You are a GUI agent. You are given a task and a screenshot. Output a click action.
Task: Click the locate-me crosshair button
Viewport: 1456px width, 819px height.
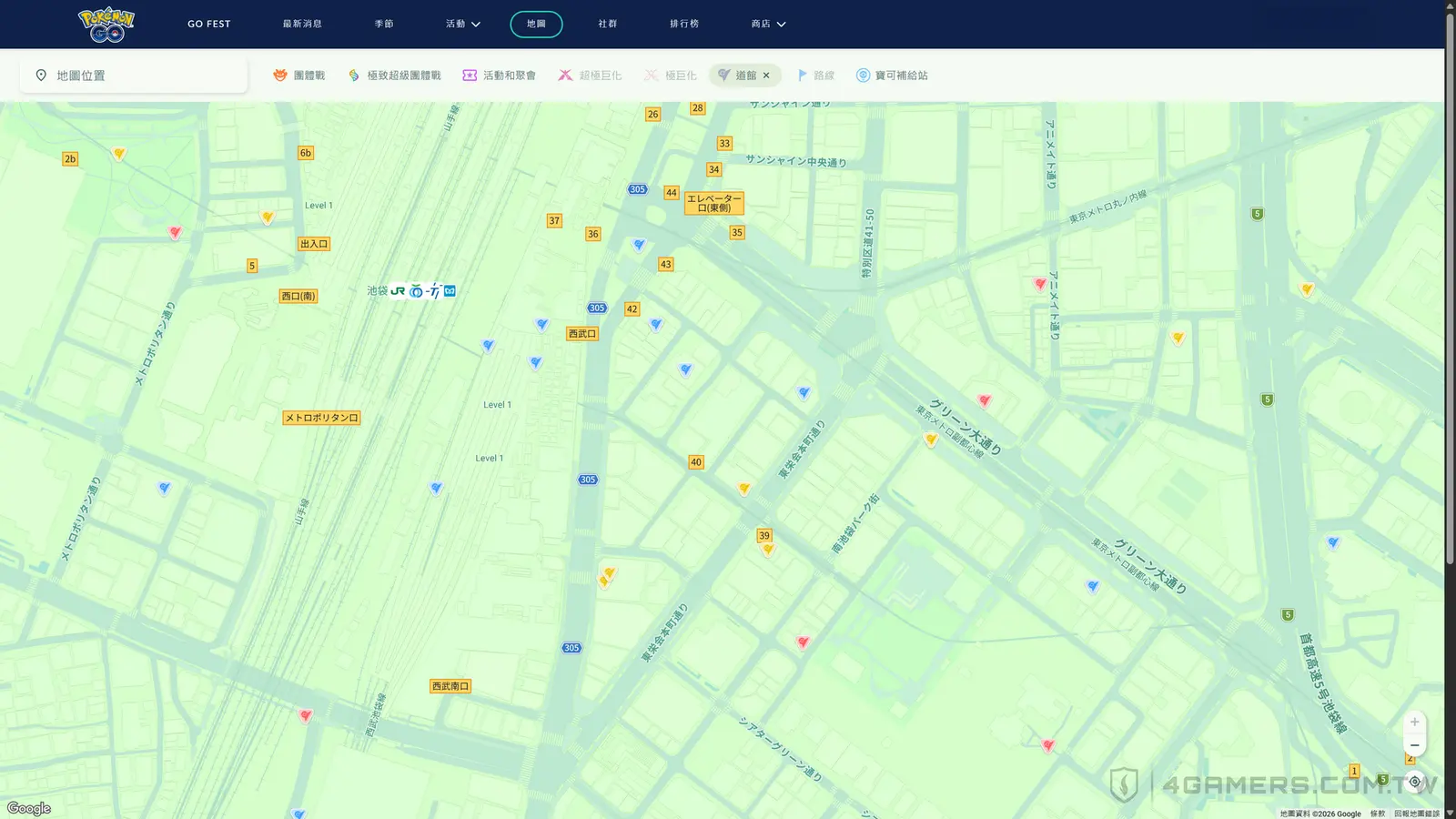point(1414,782)
